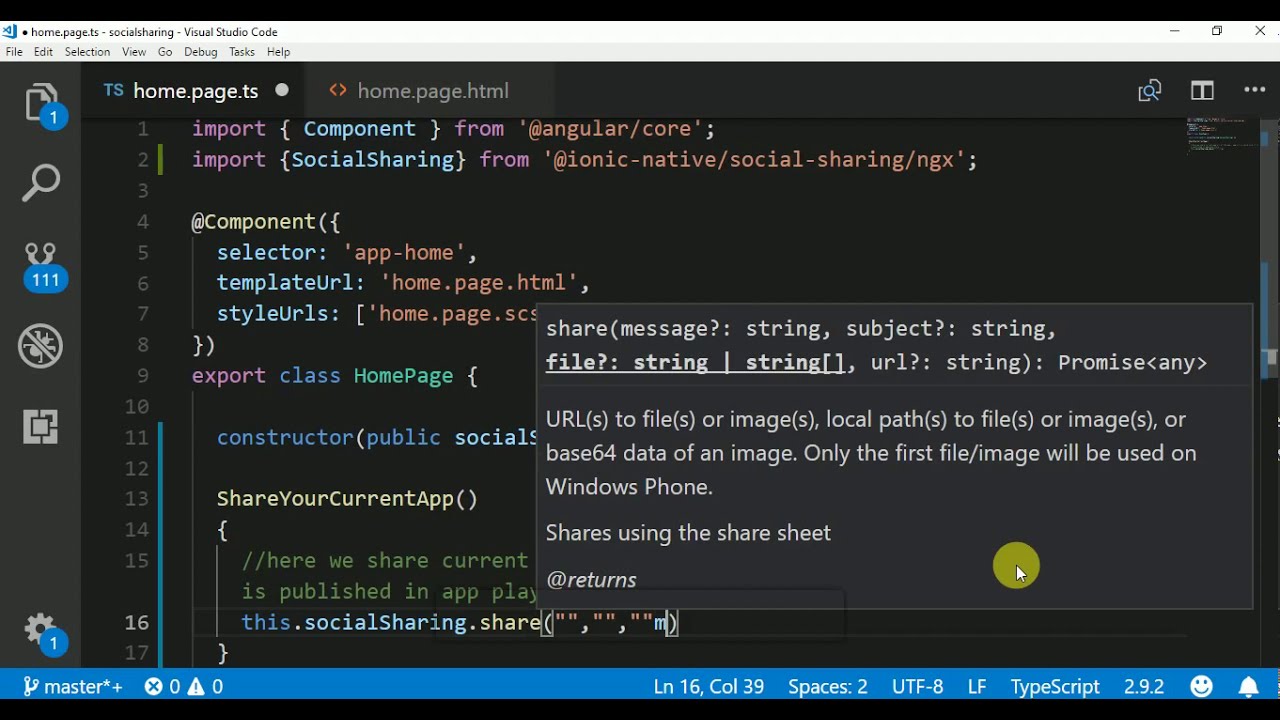The height and width of the screenshot is (720, 1280).
Task: Click the unsaved dot on home.page.ts tab
Action: coord(282,90)
